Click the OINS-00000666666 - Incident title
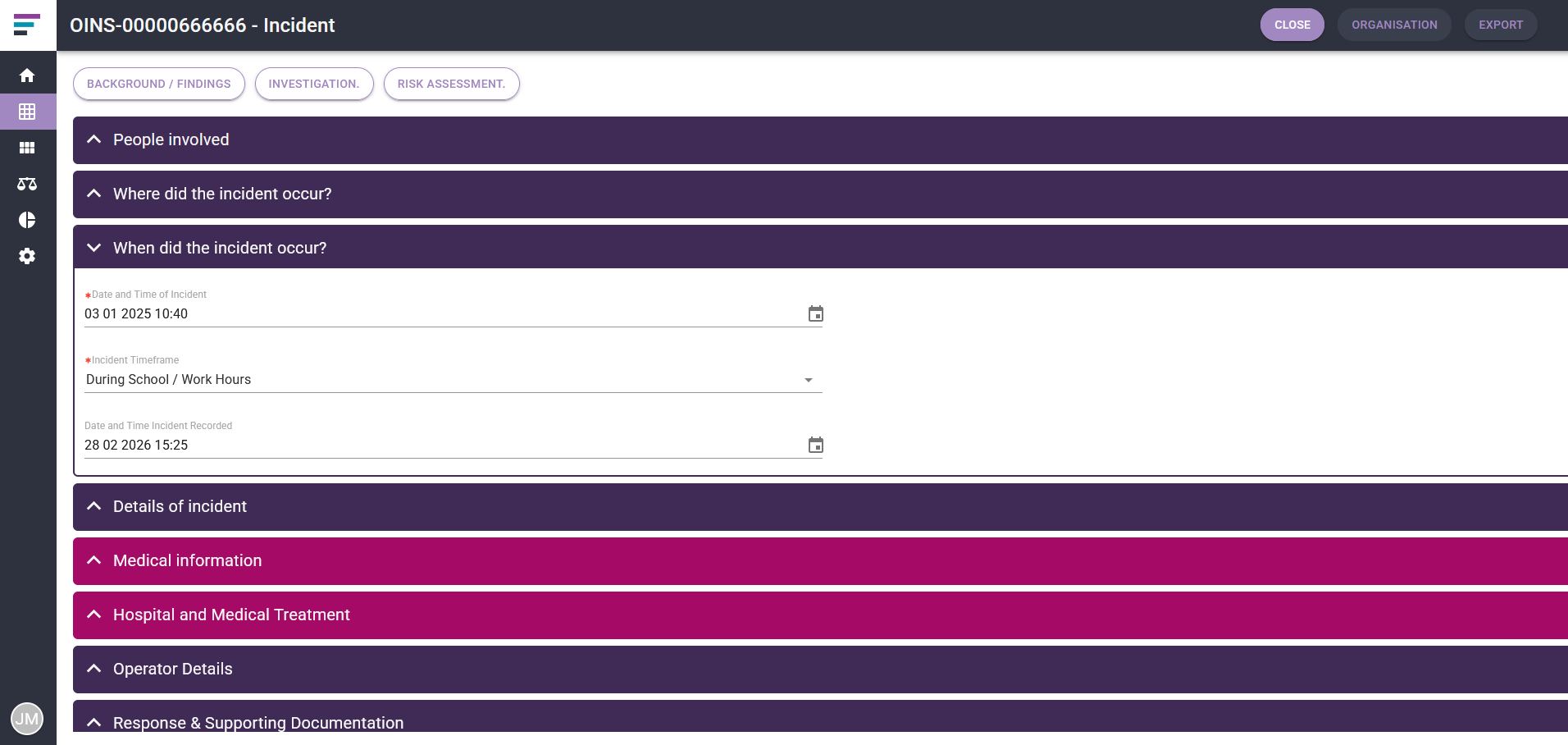The image size is (1568, 745). pyautogui.click(x=203, y=25)
